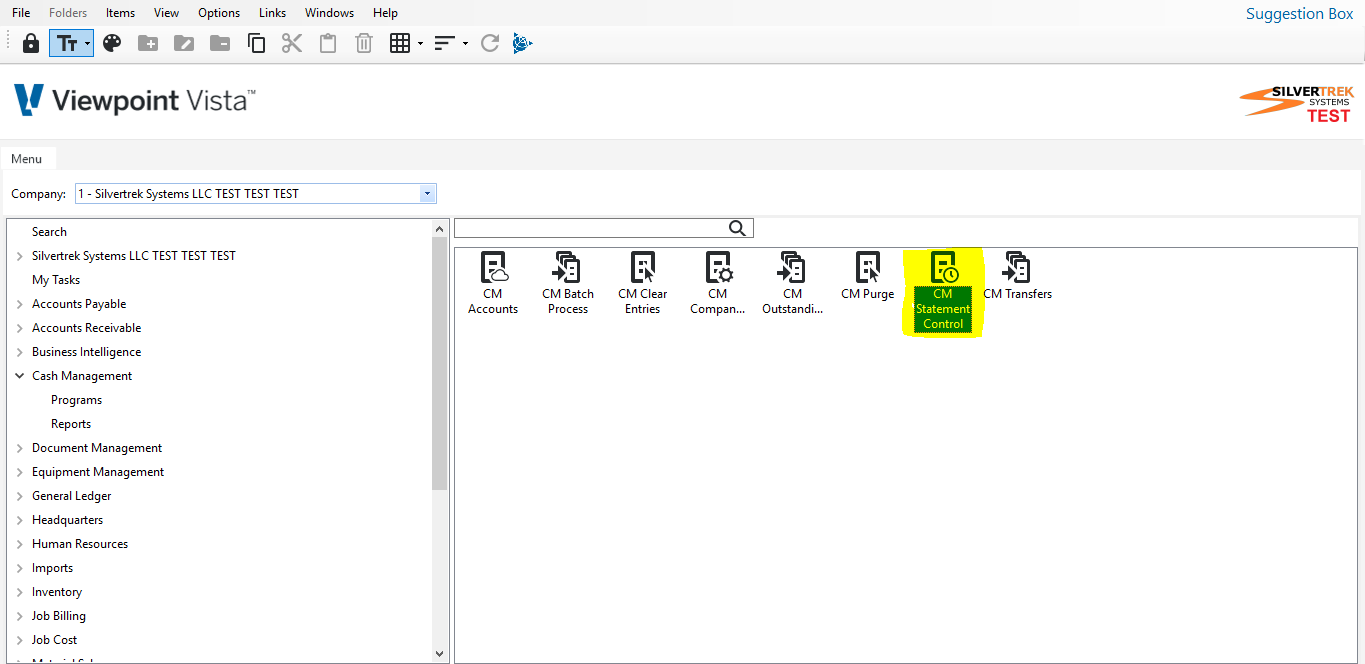Image resolution: width=1365 pixels, height=664 pixels.
Task: Open the CM Statement Control program
Action: tap(943, 291)
